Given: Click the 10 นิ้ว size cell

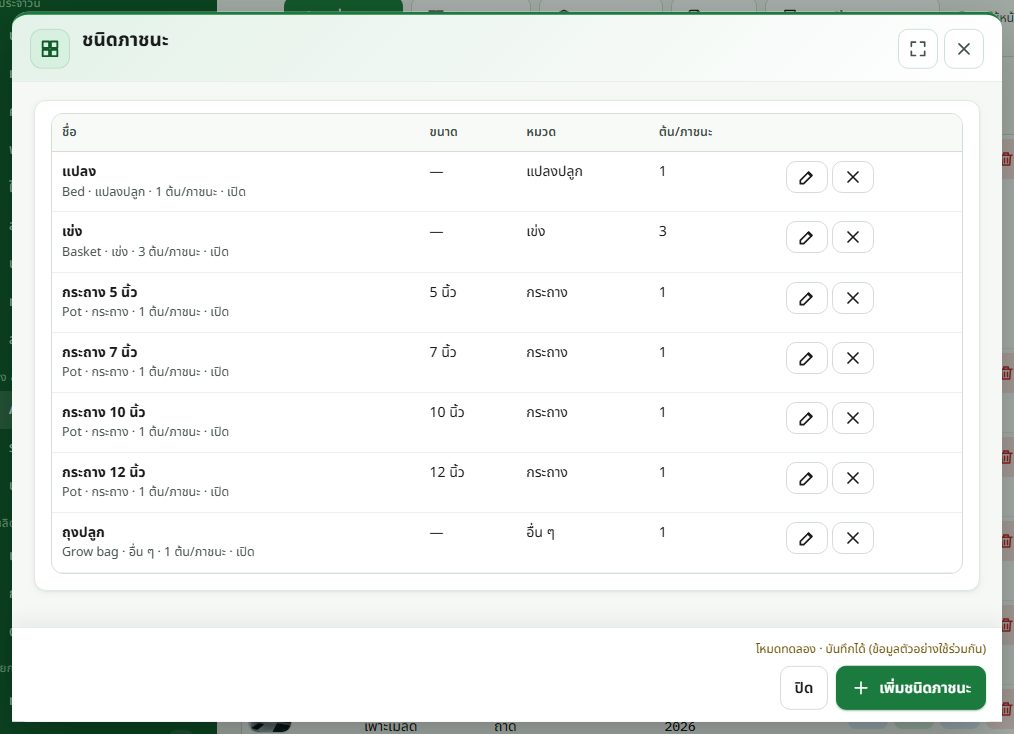Looking at the screenshot, I should [447, 412].
